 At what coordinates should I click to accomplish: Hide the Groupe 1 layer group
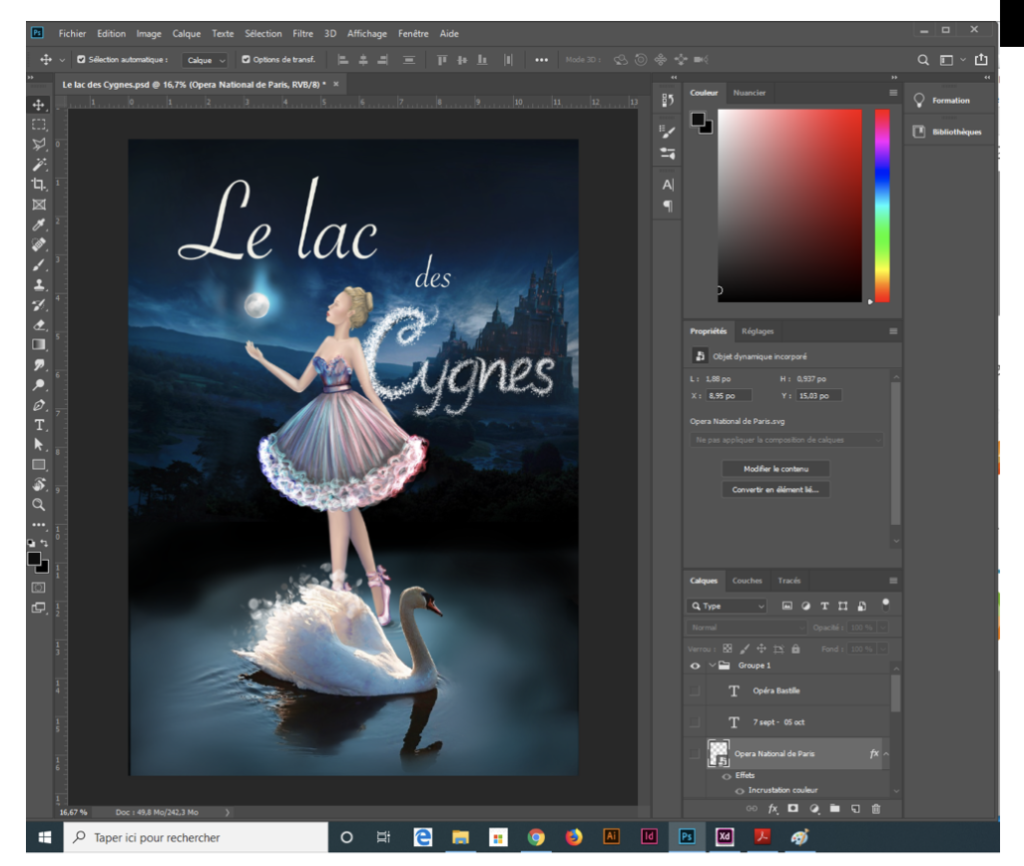click(x=695, y=666)
